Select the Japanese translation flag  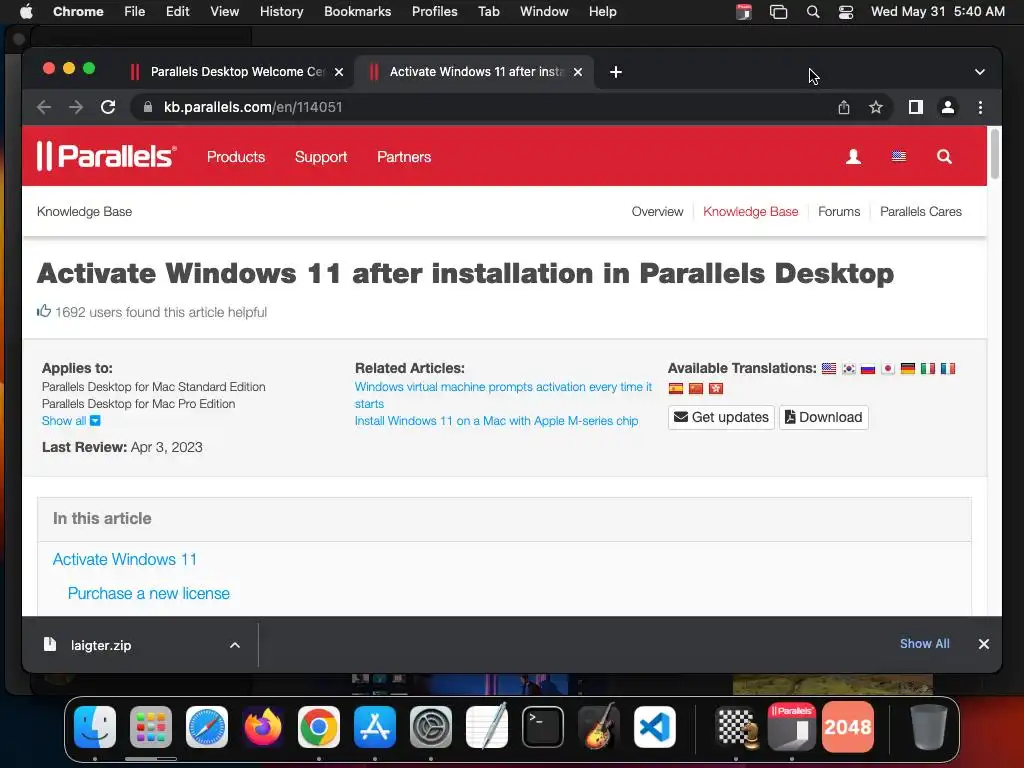tap(888, 368)
